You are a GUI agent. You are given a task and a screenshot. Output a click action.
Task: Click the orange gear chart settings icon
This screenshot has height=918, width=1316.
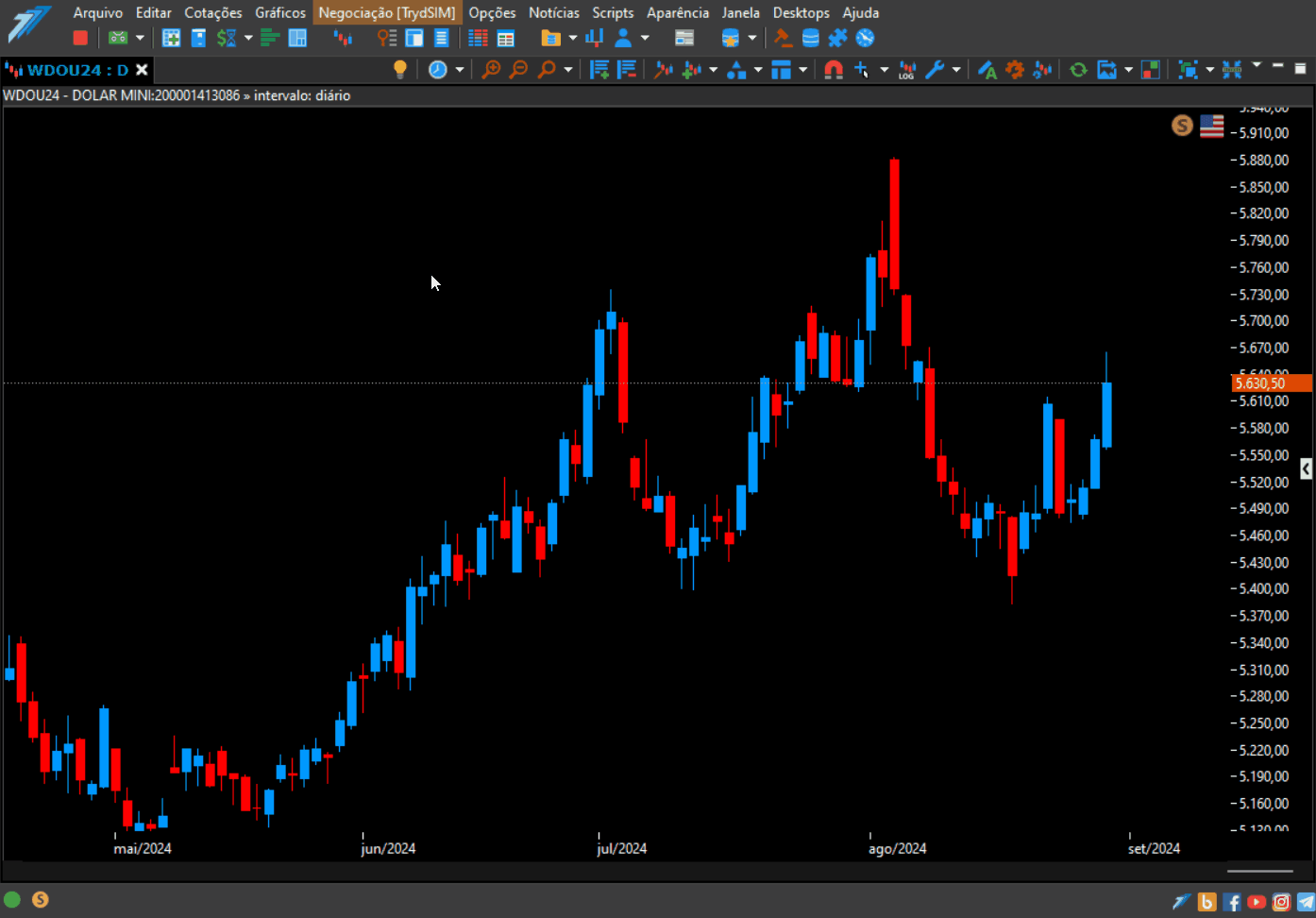coord(1015,69)
